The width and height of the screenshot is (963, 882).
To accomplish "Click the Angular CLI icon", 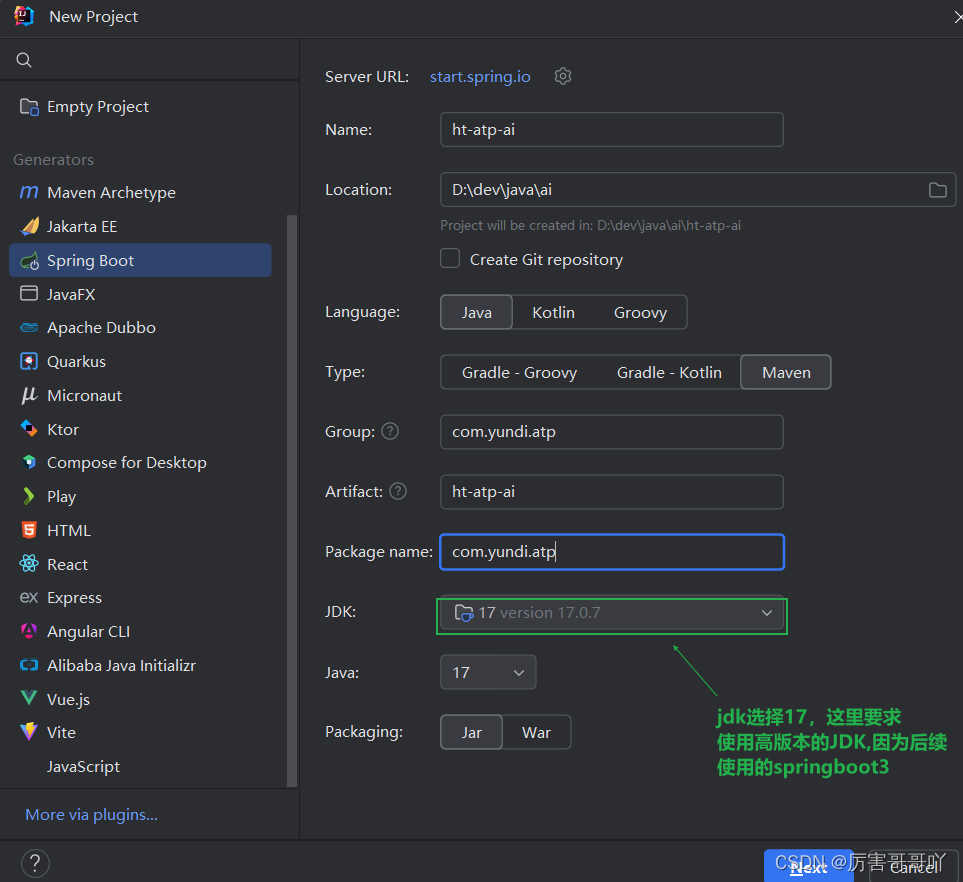I will pos(29,631).
